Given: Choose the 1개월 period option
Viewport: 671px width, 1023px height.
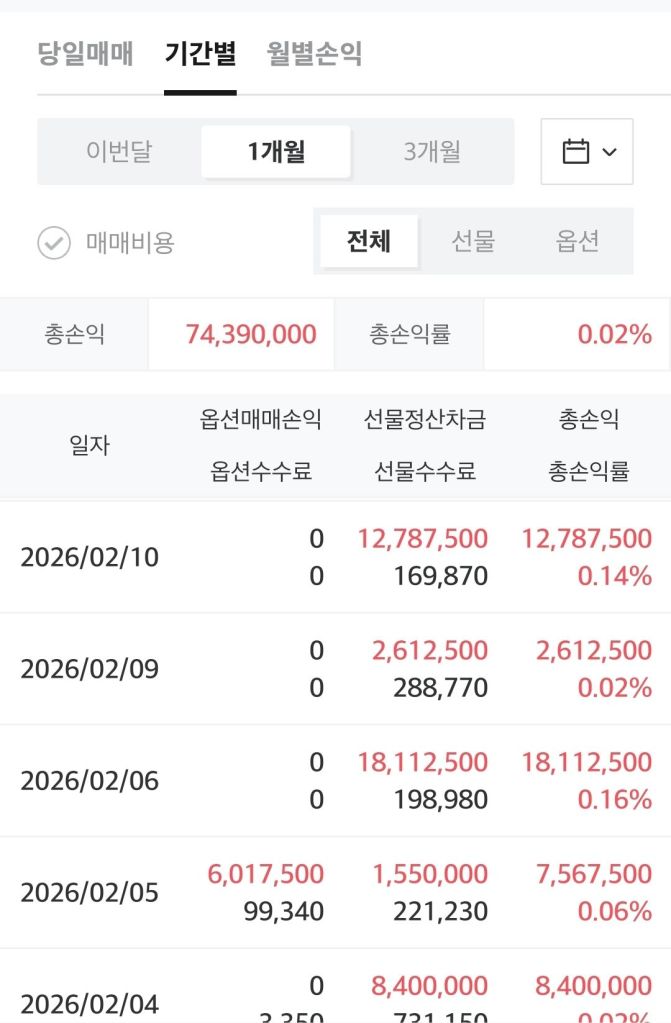Looking at the screenshot, I should [x=276, y=152].
